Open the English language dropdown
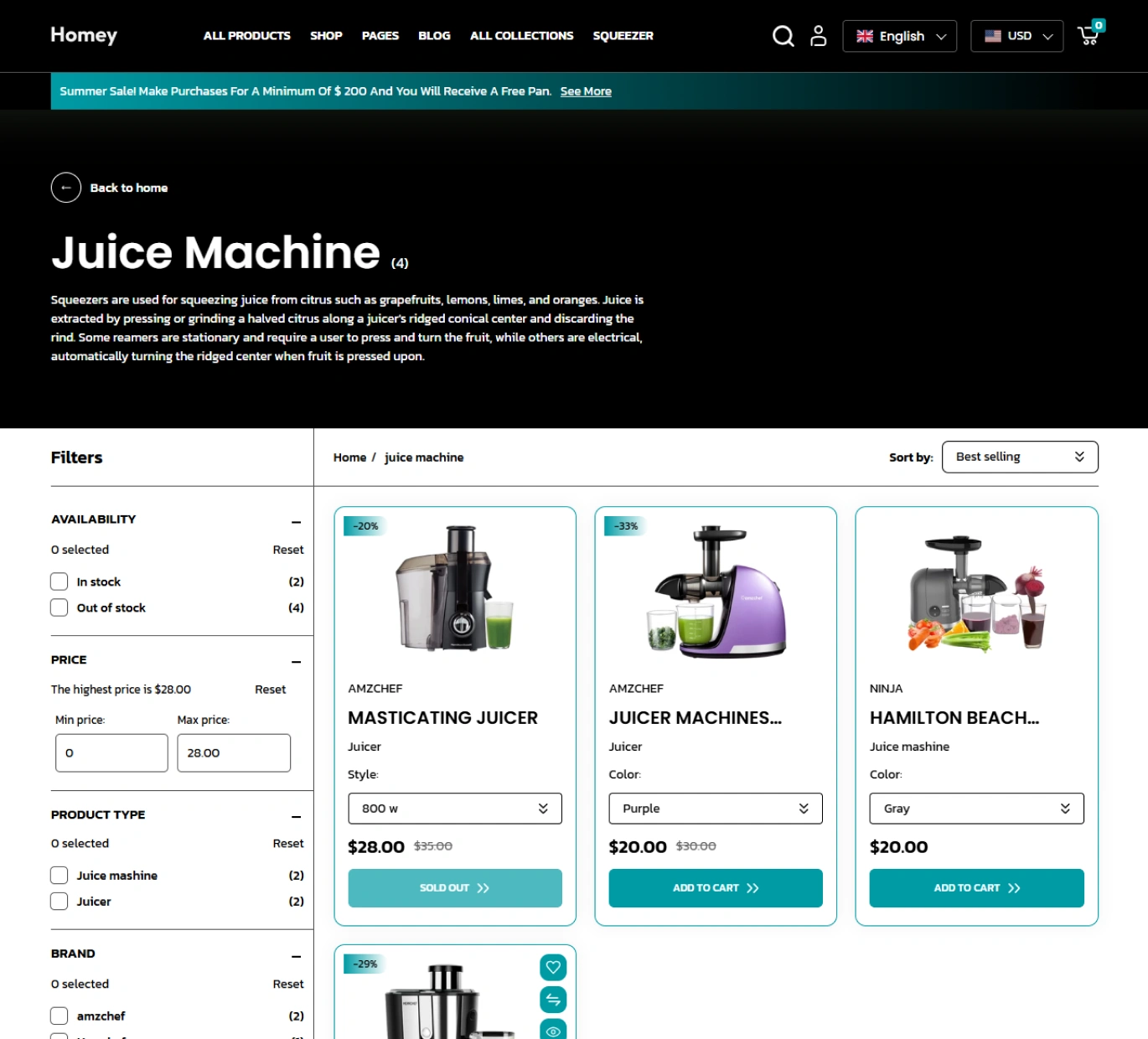This screenshot has height=1039, width=1148. click(x=899, y=36)
